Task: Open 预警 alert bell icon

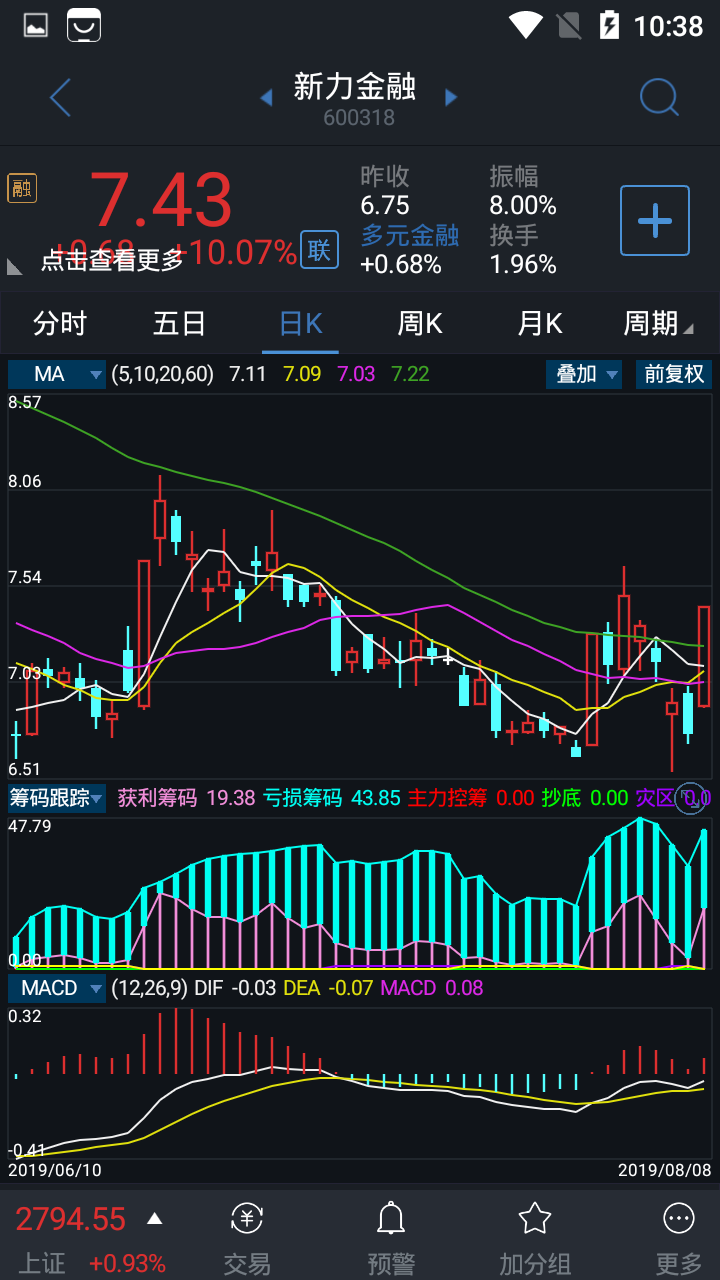Action: point(391,1218)
